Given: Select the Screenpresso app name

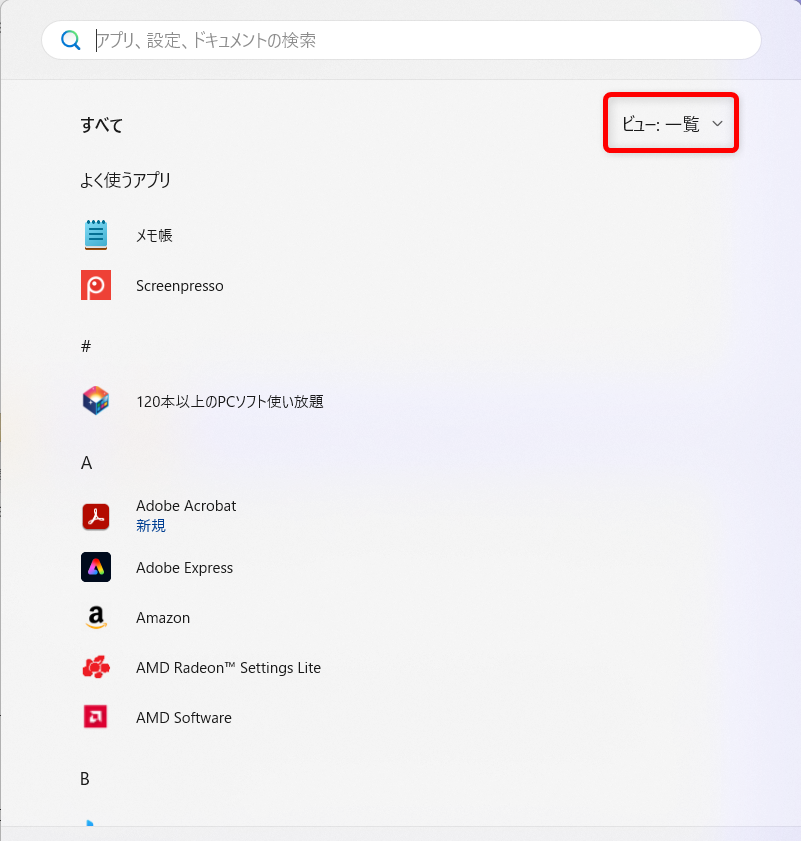Looking at the screenshot, I should point(180,286).
